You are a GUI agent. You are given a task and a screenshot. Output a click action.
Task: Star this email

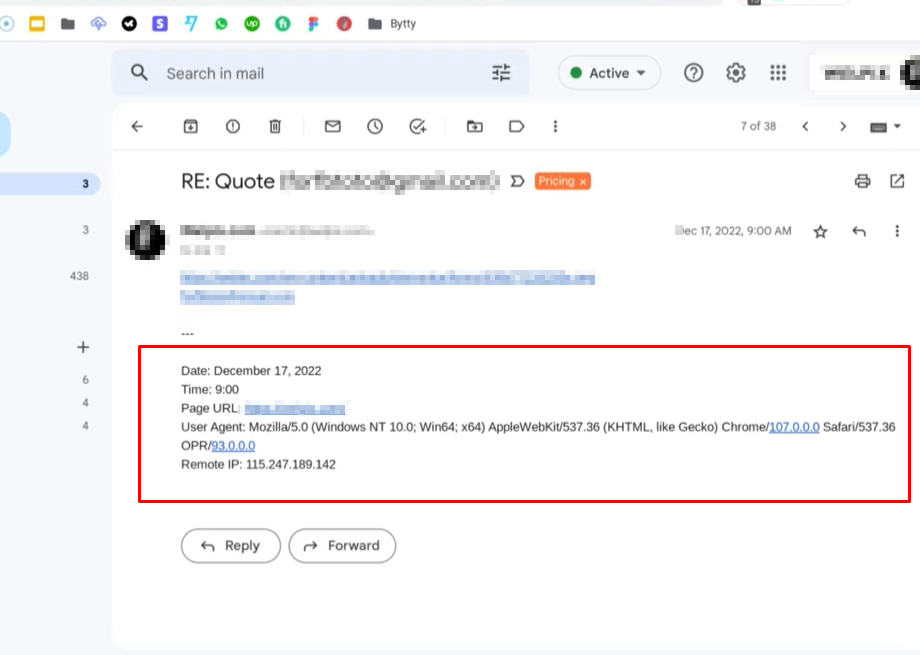820,230
